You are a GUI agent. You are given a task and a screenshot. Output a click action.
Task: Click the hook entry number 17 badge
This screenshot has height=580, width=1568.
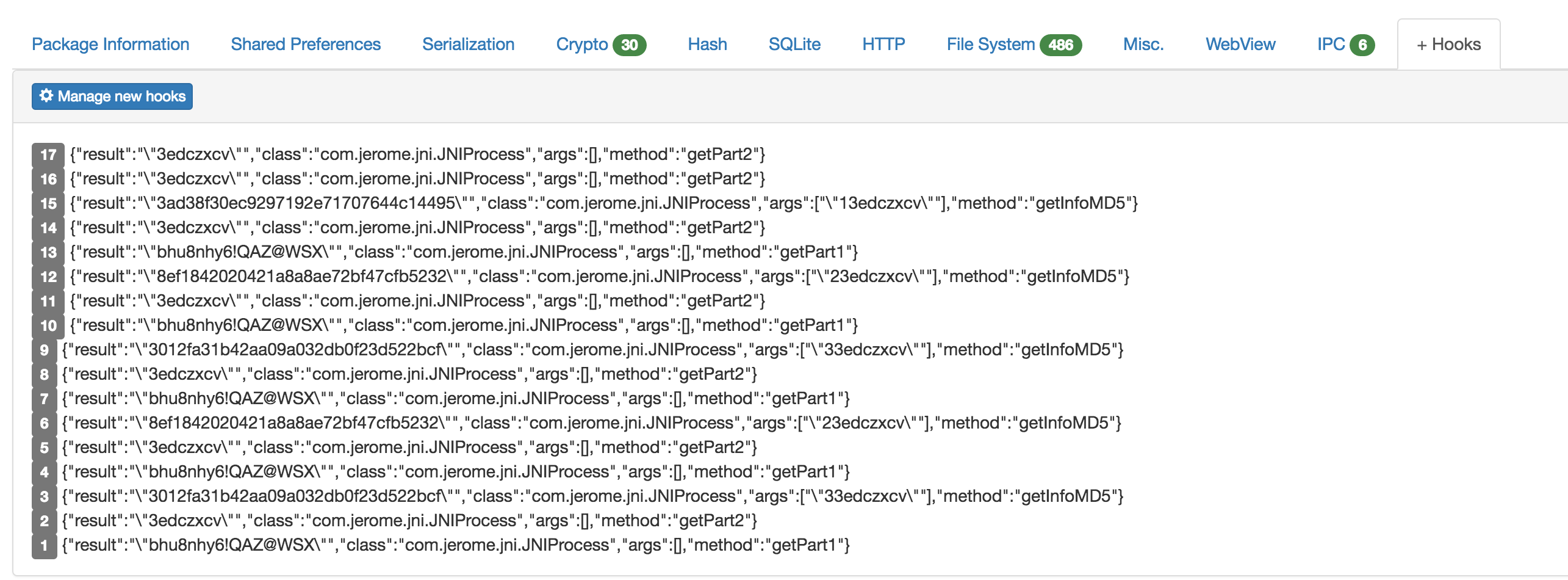click(x=48, y=154)
